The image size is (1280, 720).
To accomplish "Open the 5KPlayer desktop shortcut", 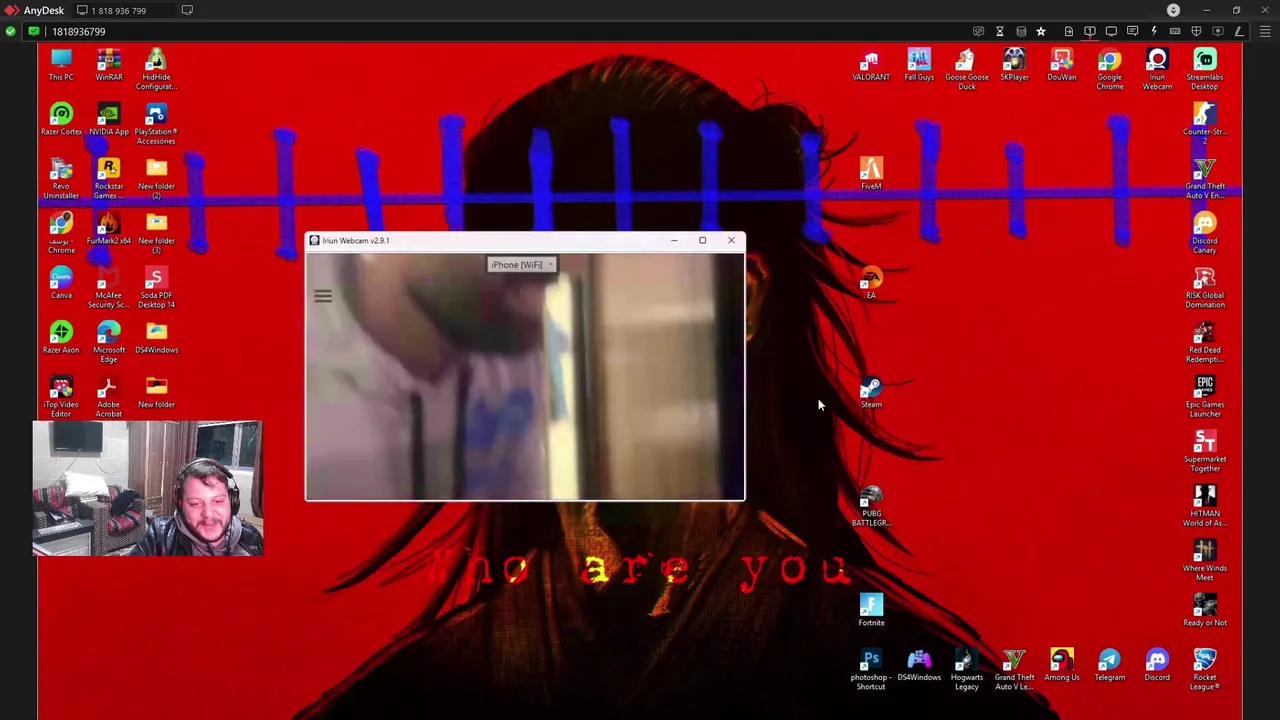I will click(x=1014, y=65).
